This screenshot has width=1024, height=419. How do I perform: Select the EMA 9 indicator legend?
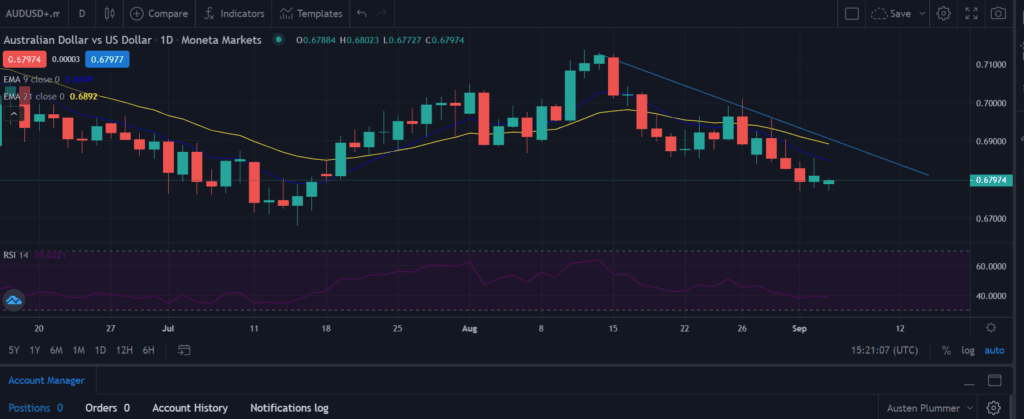click(x=33, y=80)
